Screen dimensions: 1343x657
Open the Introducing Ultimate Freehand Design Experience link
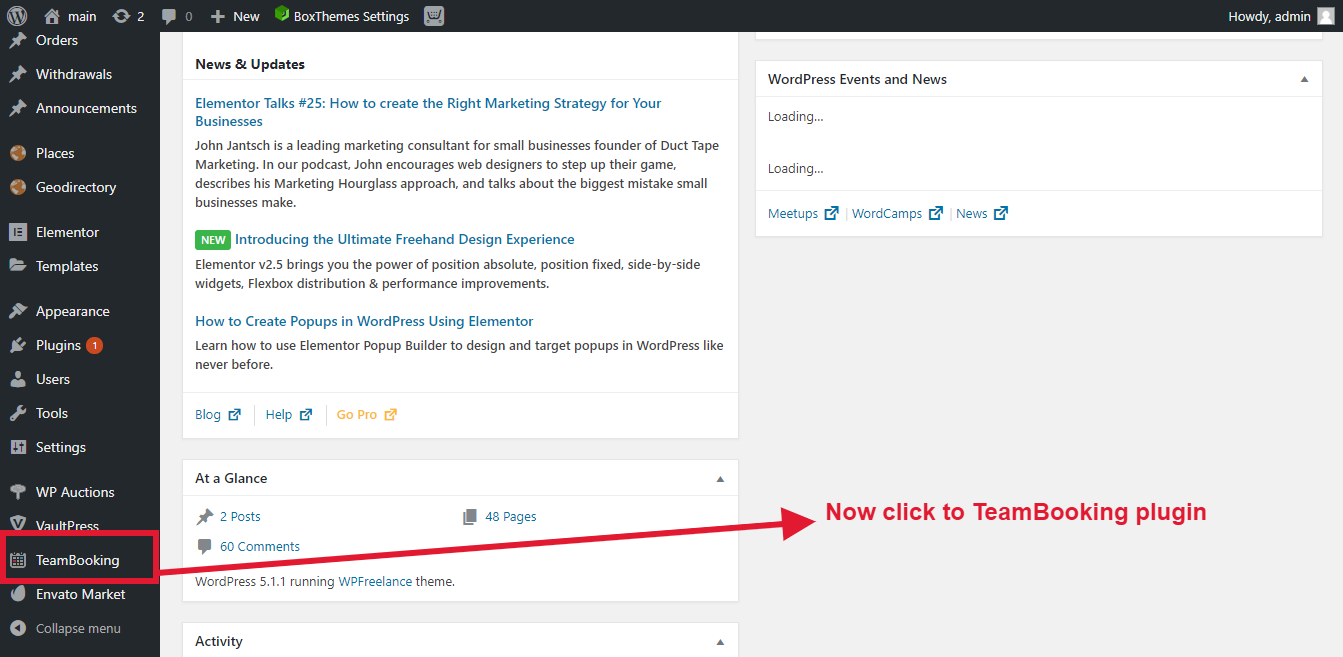click(x=404, y=239)
